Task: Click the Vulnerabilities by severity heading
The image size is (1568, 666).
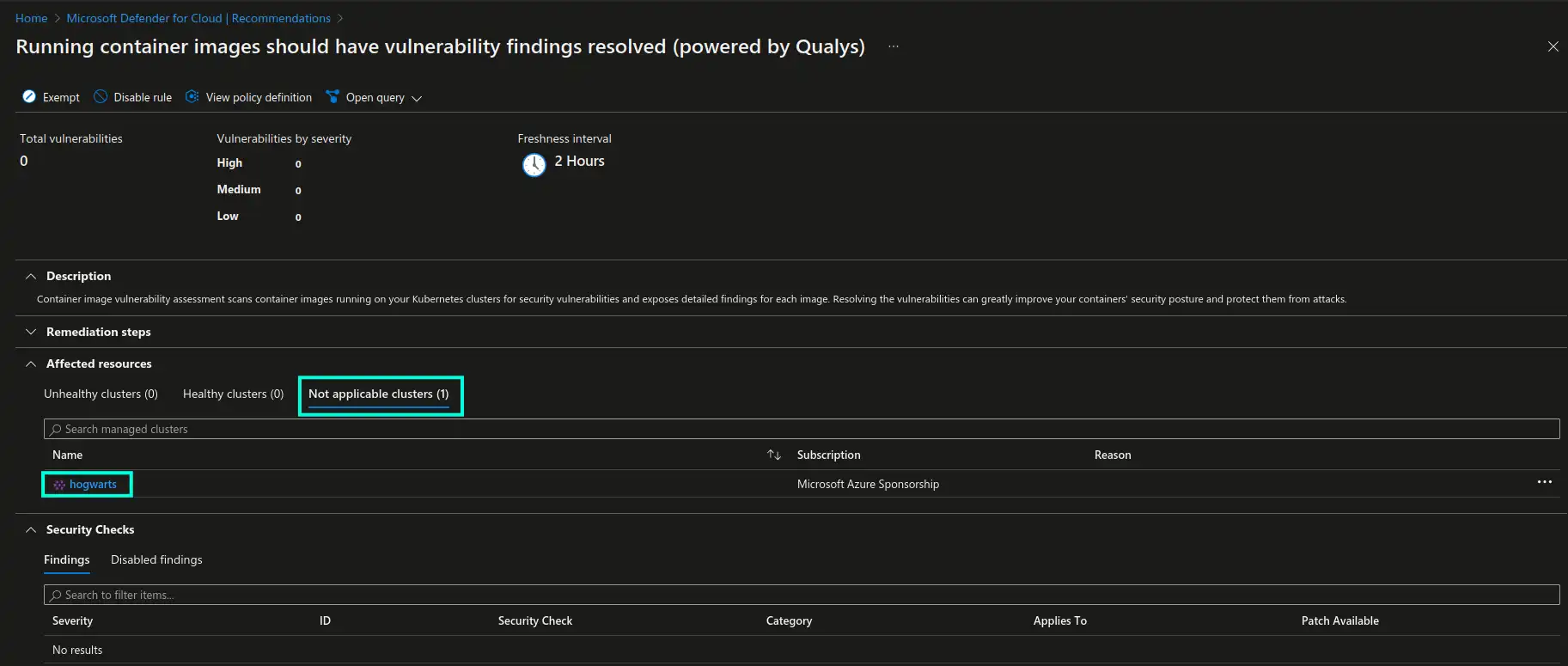Action: click(x=284, y=138)
